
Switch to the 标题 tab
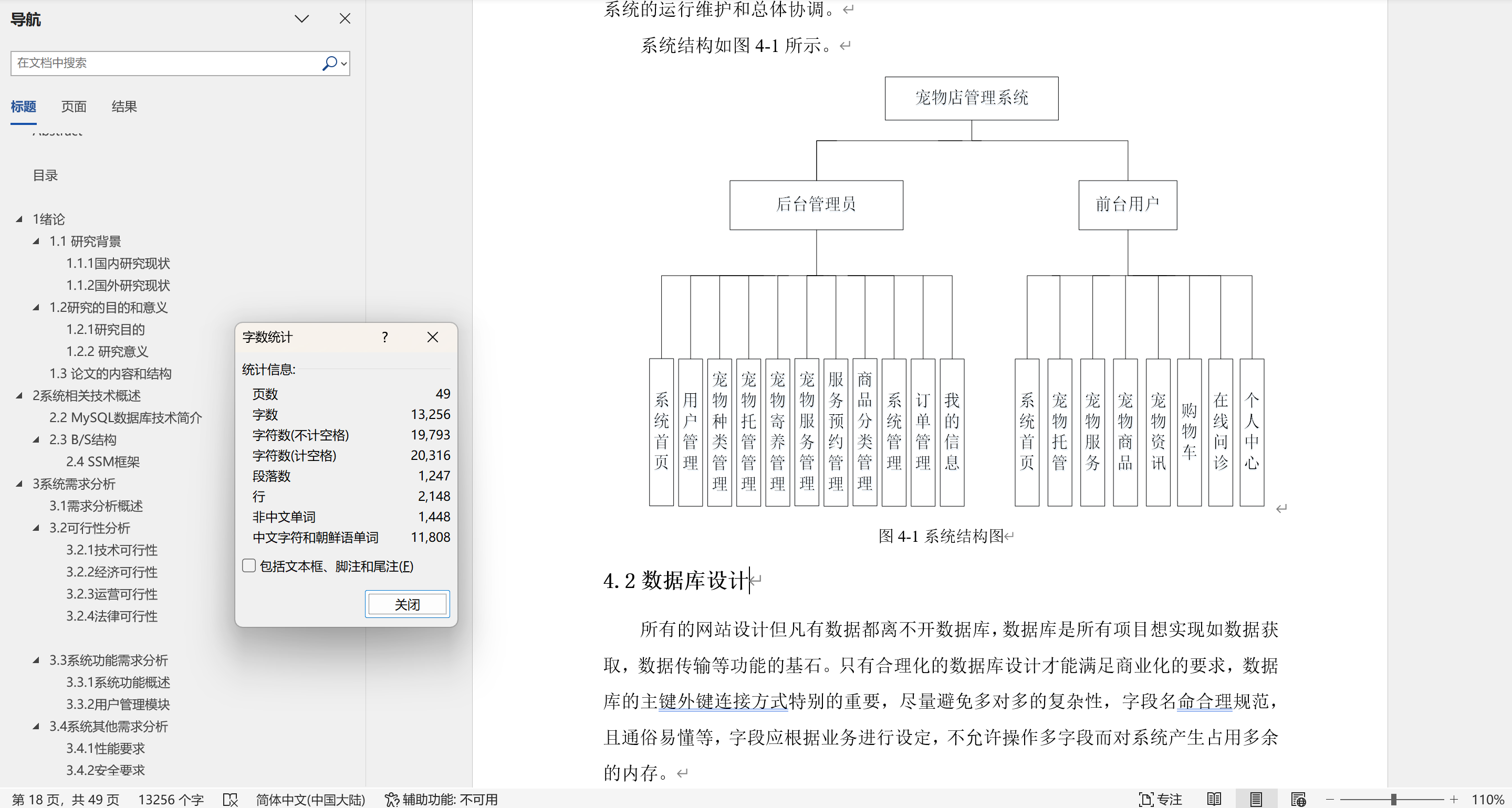[x=24, y=107]
